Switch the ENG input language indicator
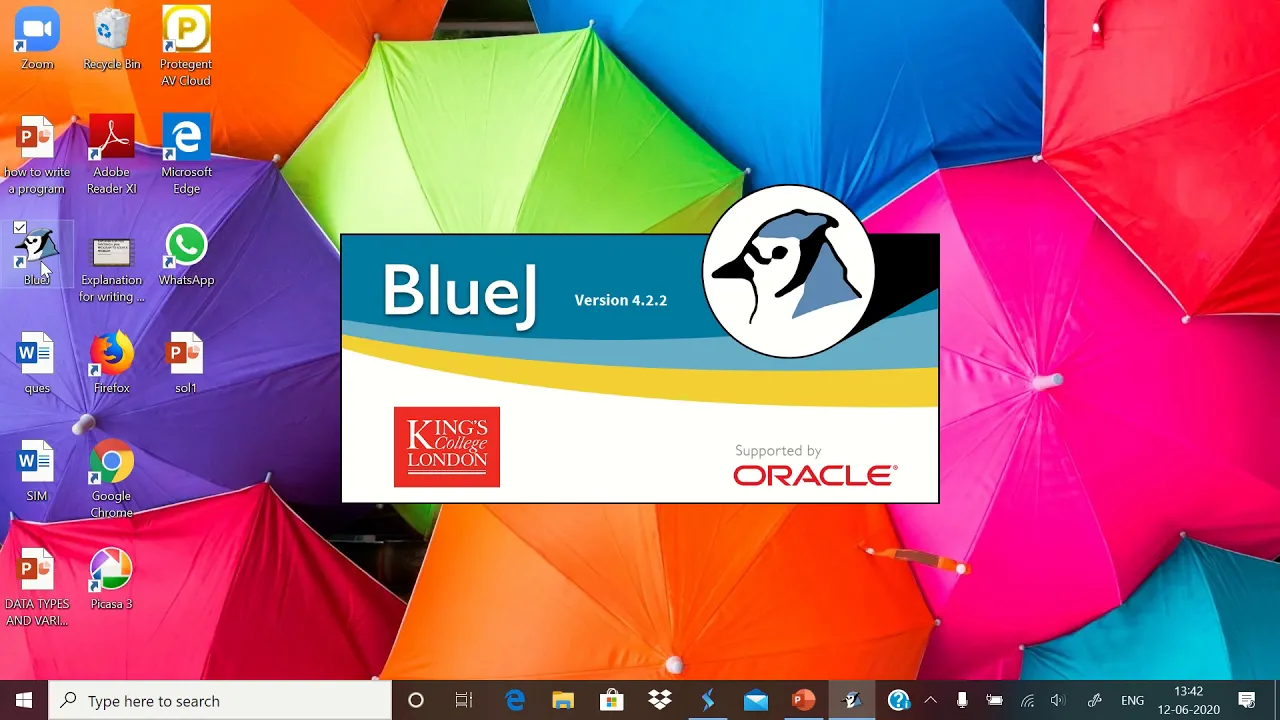 (1132, 700)
